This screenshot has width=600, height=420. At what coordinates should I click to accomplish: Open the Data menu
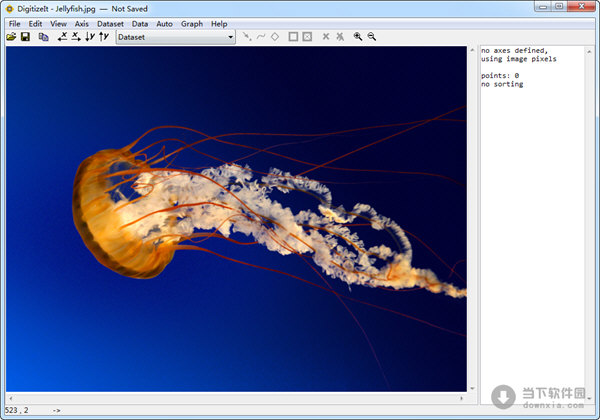pos(140,23)
